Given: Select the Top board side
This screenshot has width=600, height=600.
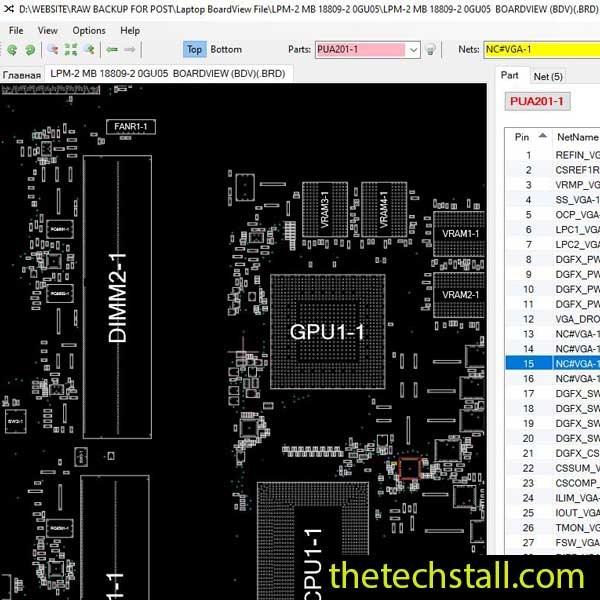Looking at the screenshot, I should tap(194, 49).
